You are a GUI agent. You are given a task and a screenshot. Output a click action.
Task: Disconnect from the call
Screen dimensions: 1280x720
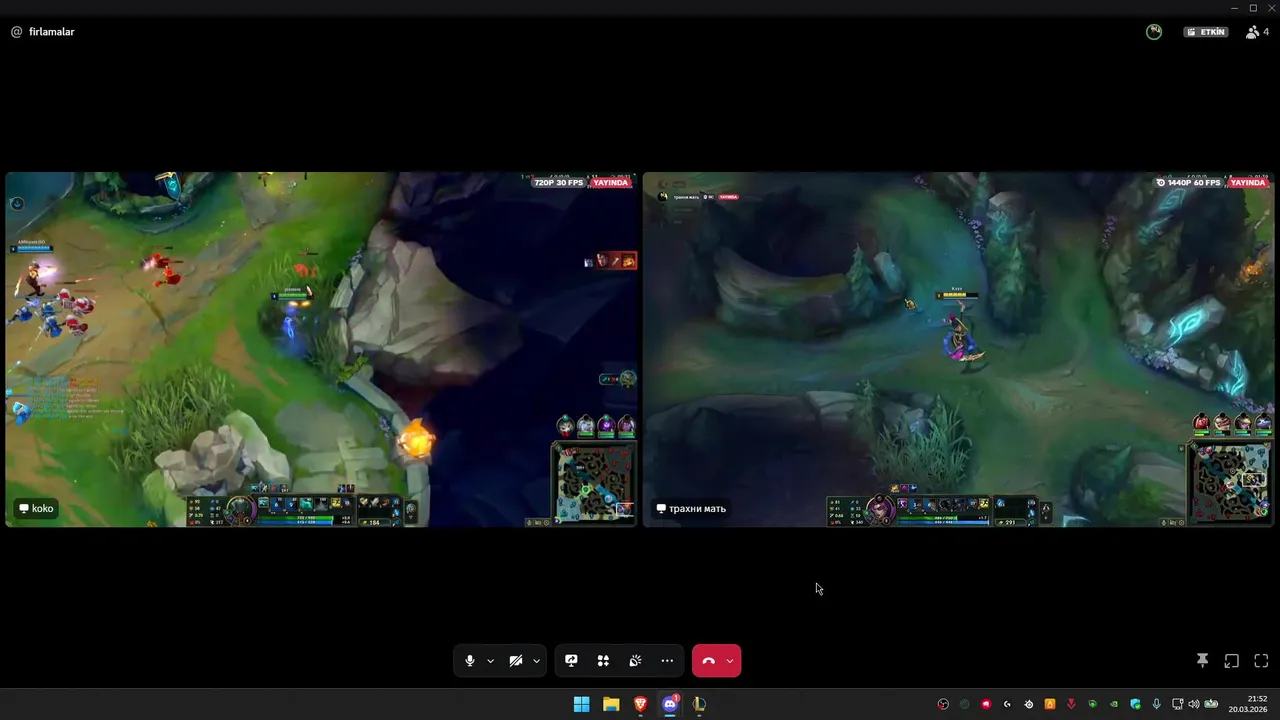point(708,661)
